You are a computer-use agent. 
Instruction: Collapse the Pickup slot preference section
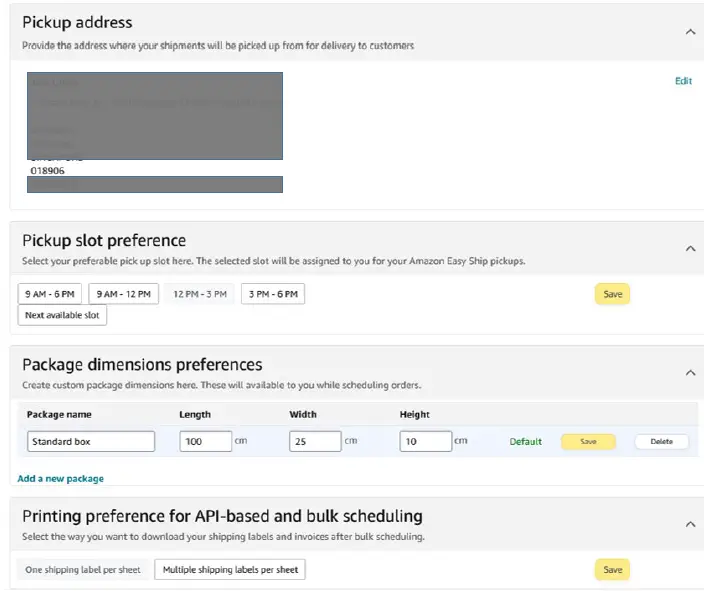click(690, 248)
